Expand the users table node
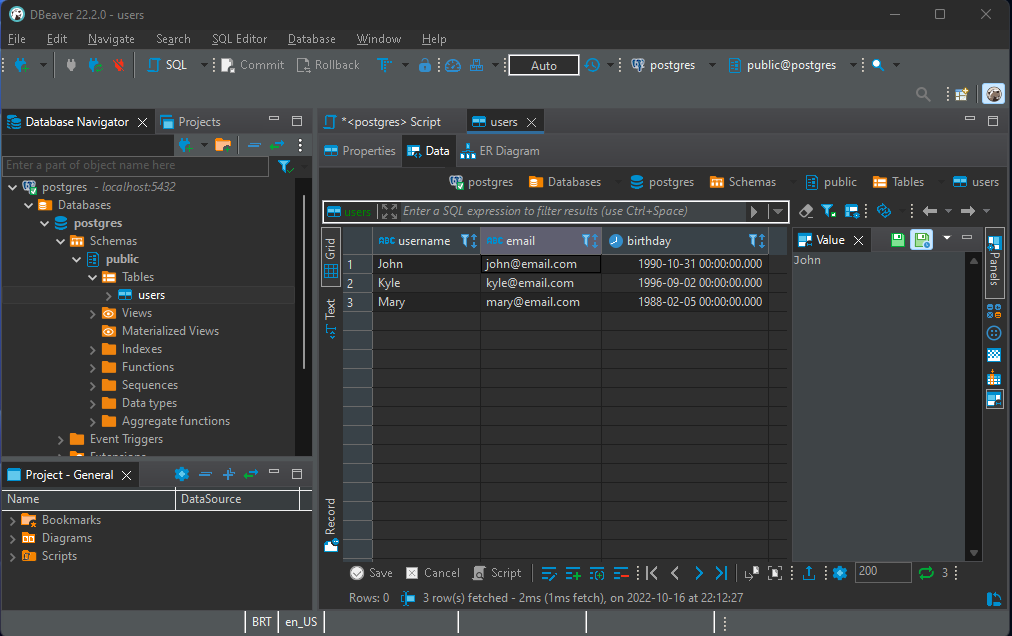The width and height of the screenshot is (1012, 636). click(108, 296)
